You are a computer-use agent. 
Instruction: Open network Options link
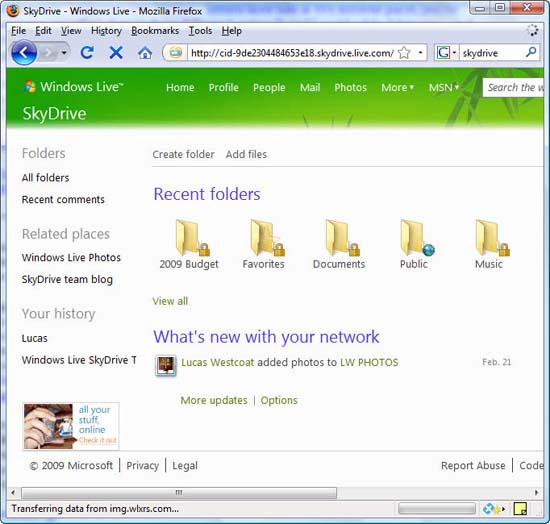point(279,400)
